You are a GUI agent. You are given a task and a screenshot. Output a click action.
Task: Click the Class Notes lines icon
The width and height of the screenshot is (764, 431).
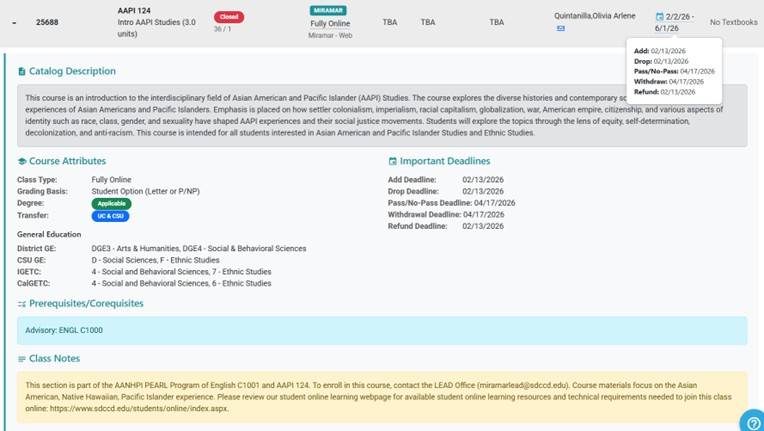(x=21, y=359)
